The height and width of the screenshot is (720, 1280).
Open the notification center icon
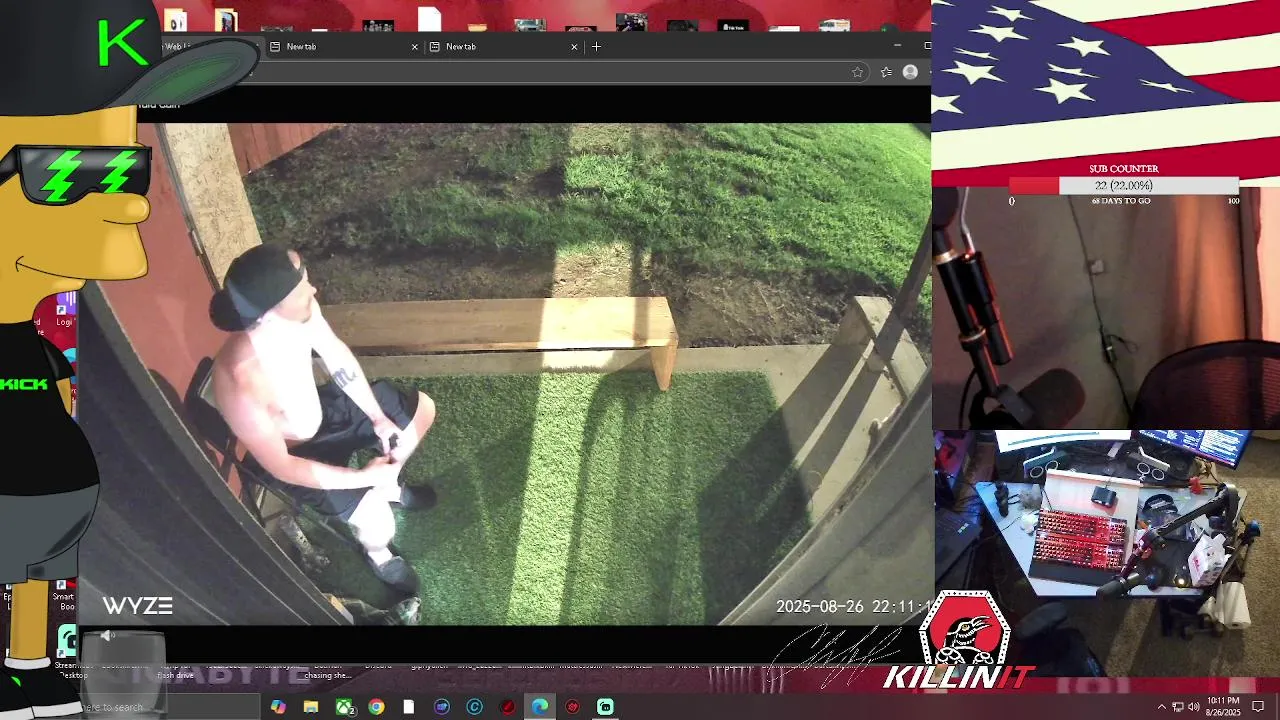(1258, 707)
